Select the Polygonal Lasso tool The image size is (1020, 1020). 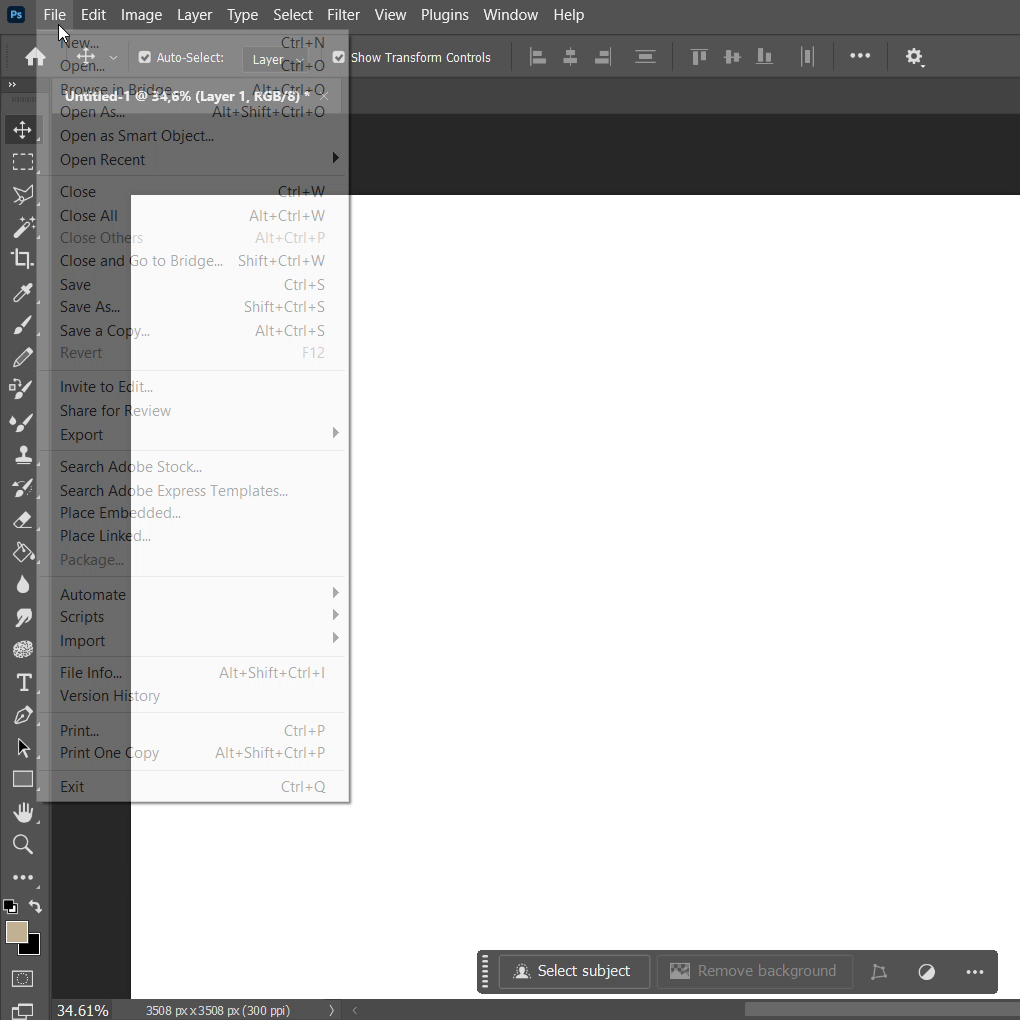pyautogui.click(x=23, y=194)
